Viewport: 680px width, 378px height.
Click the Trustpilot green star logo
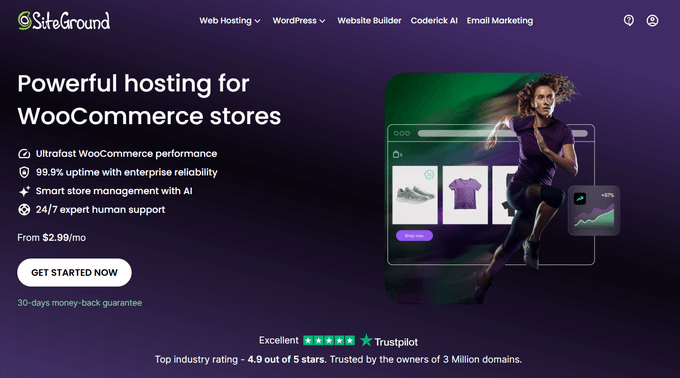(366, 340)
